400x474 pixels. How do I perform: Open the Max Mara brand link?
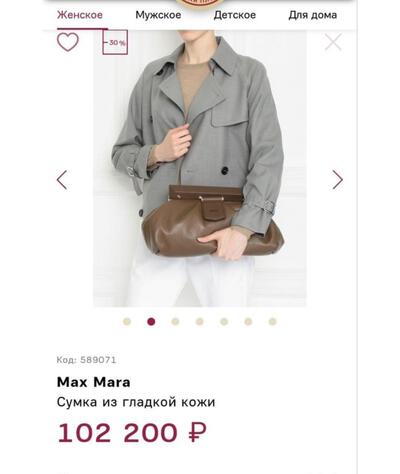(x=94, y=382)
